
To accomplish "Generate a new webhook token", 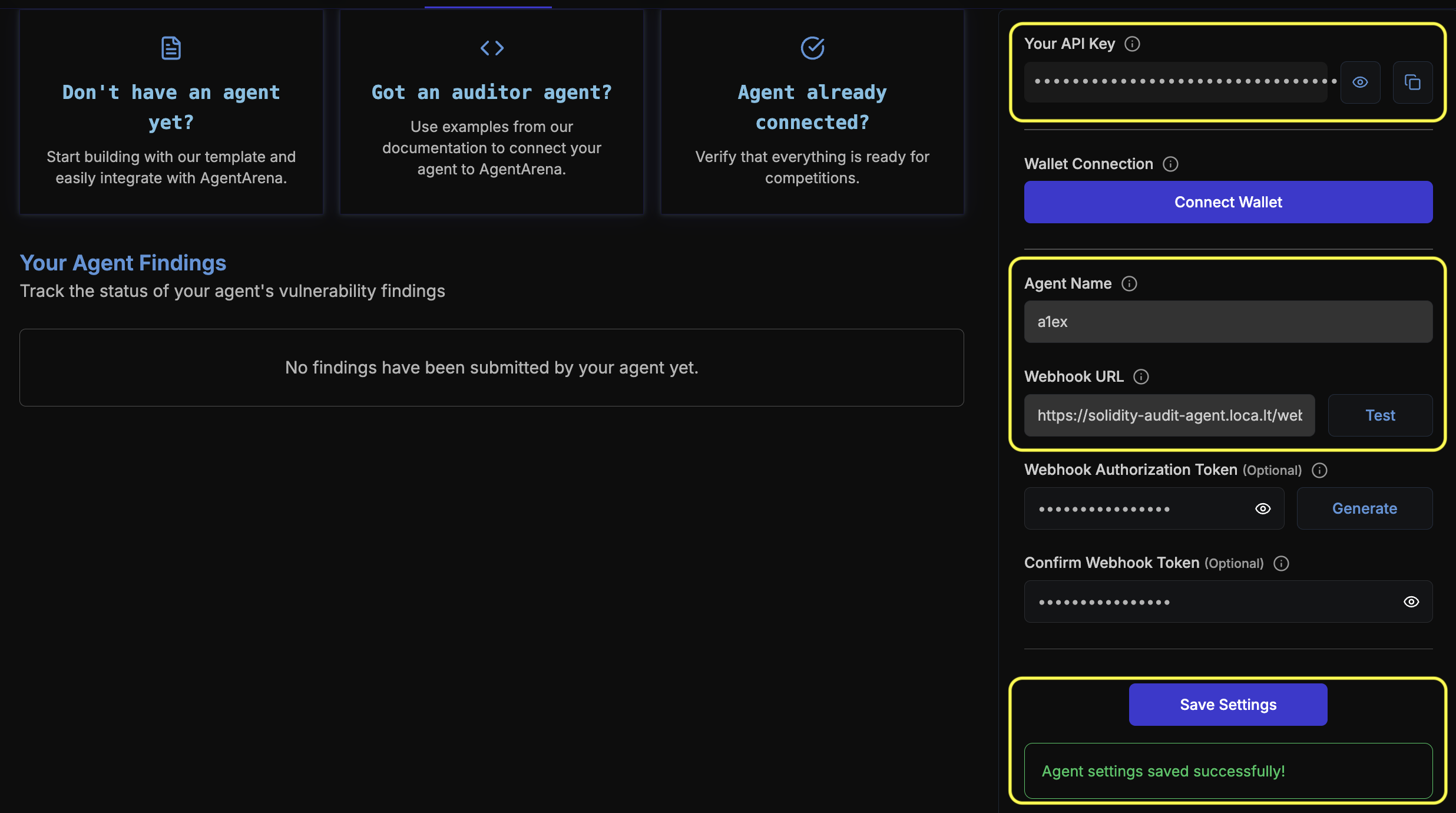I will click(1364, 509).
